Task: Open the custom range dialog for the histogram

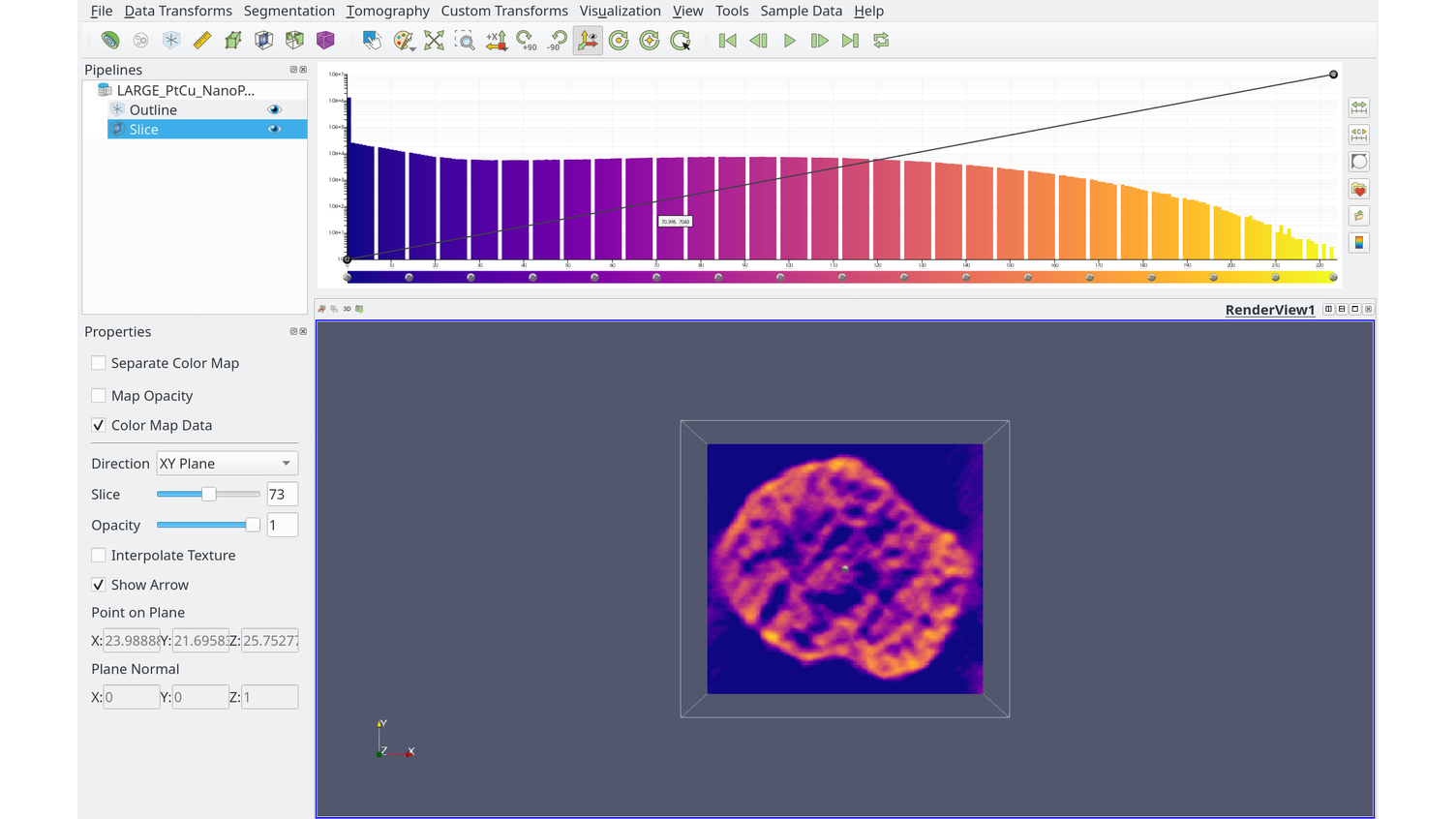Action: point(1358,135)
